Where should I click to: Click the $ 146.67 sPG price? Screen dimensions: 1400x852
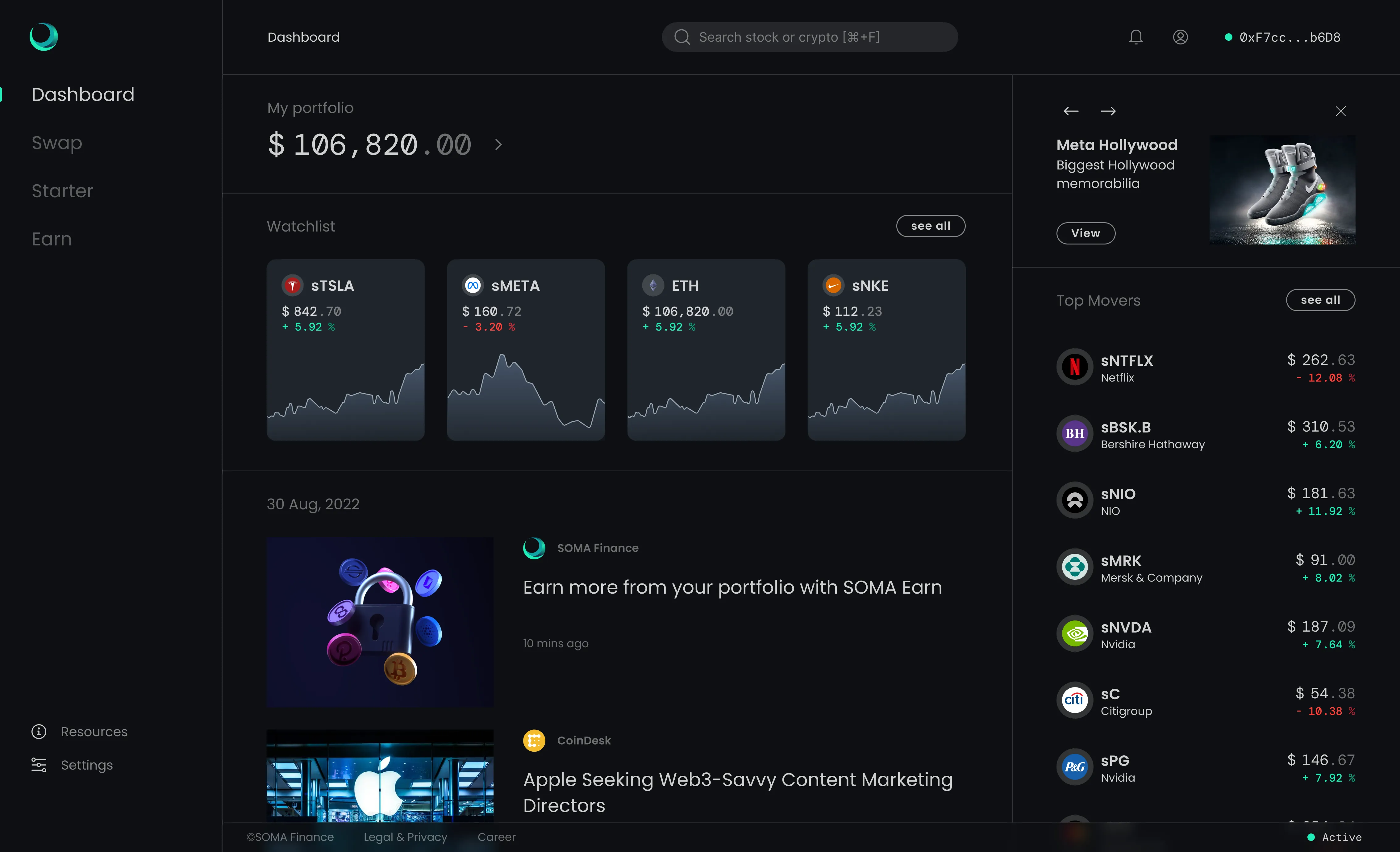click(1321, 760)
